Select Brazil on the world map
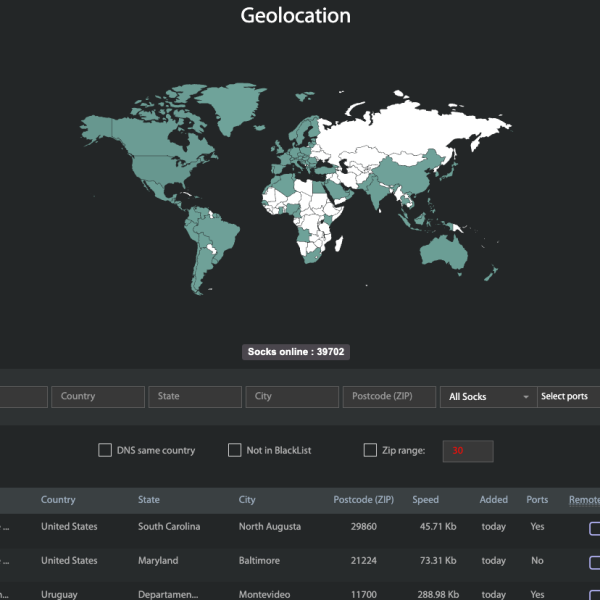The image size is (600, 600). pyautogui.click(x=218, y=233)
